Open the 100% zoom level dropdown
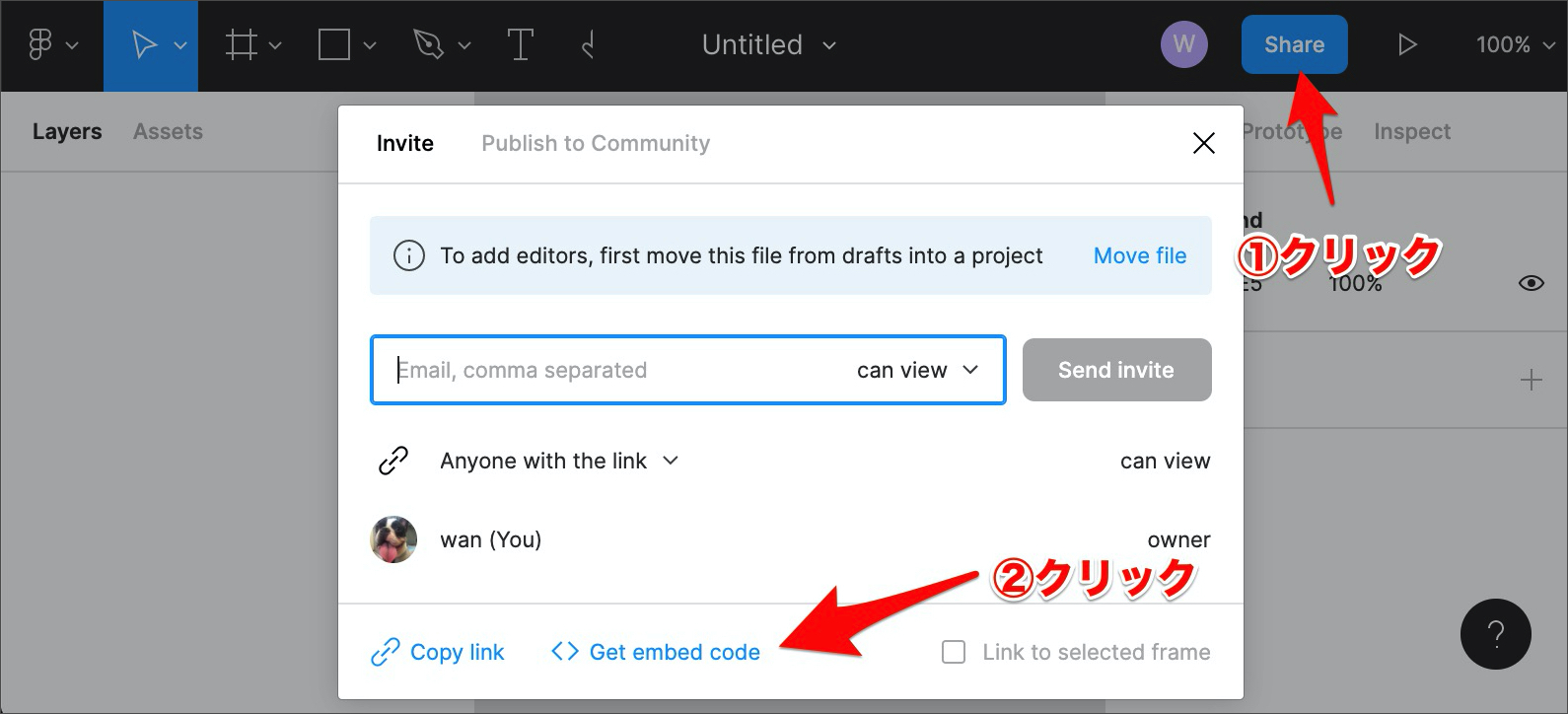 pyautogui.click(x=1514, y=45)
